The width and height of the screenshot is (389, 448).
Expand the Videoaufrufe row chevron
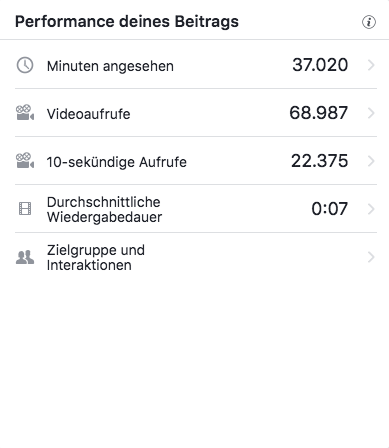371,113
